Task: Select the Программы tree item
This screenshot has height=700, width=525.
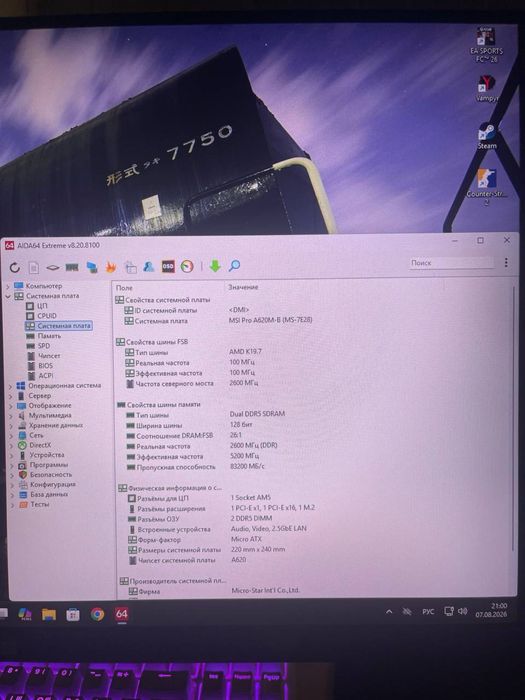Action: click(x=43, y=465)
